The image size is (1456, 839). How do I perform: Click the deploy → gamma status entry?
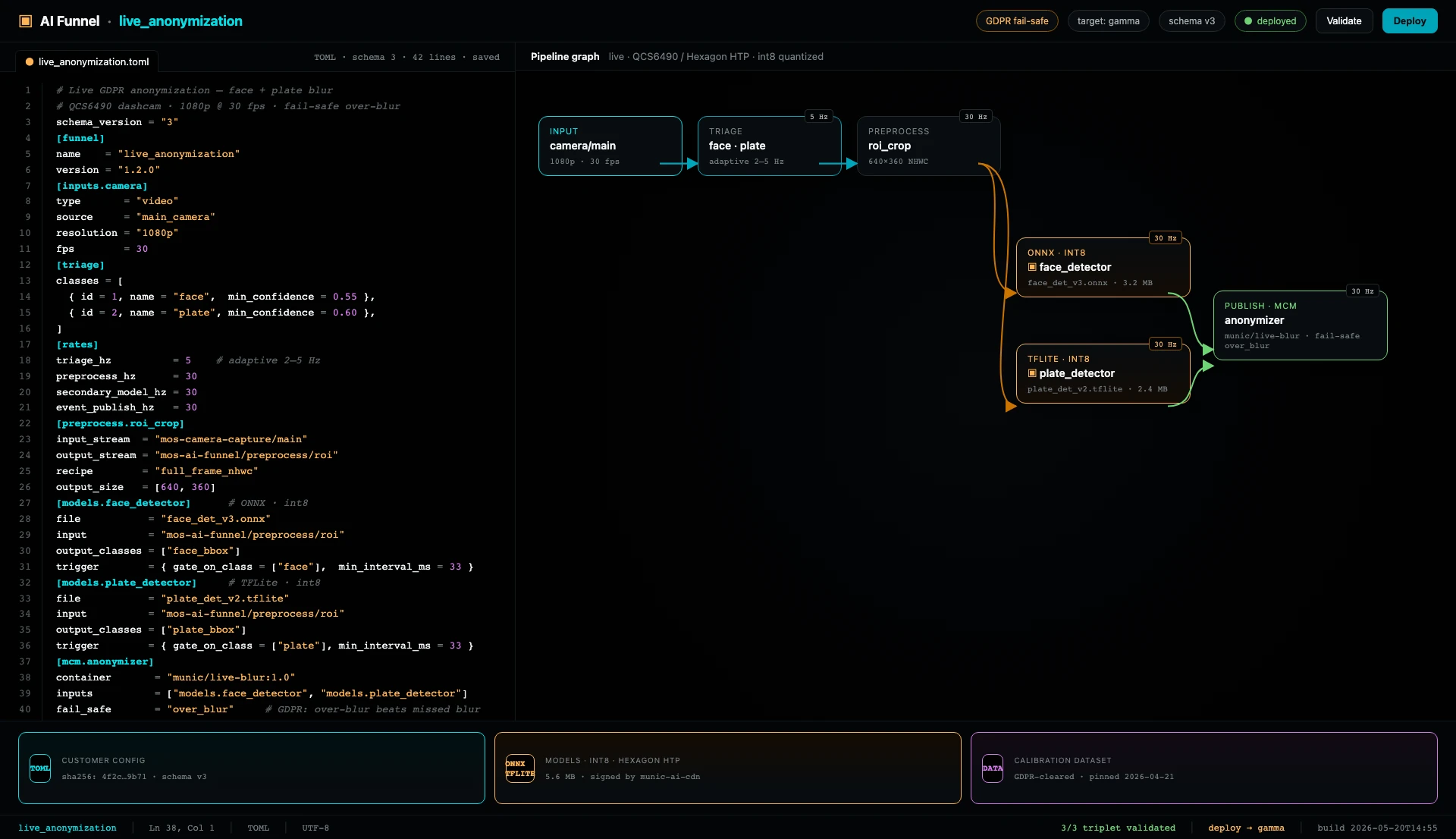[x=1246, y=828]
